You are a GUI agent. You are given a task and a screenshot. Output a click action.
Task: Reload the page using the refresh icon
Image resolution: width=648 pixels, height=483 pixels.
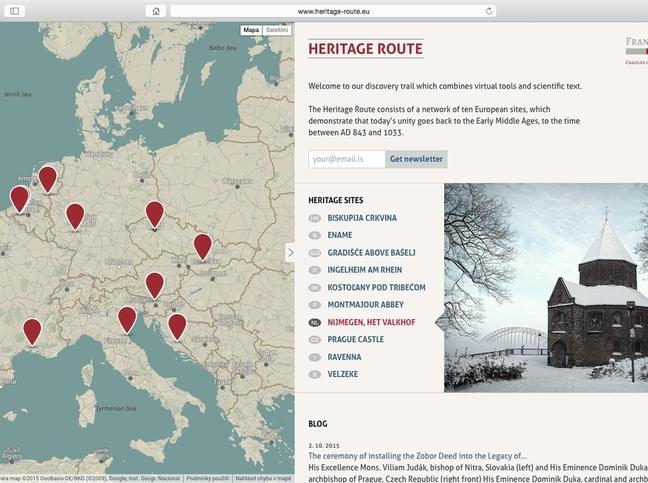pos(489,11)
